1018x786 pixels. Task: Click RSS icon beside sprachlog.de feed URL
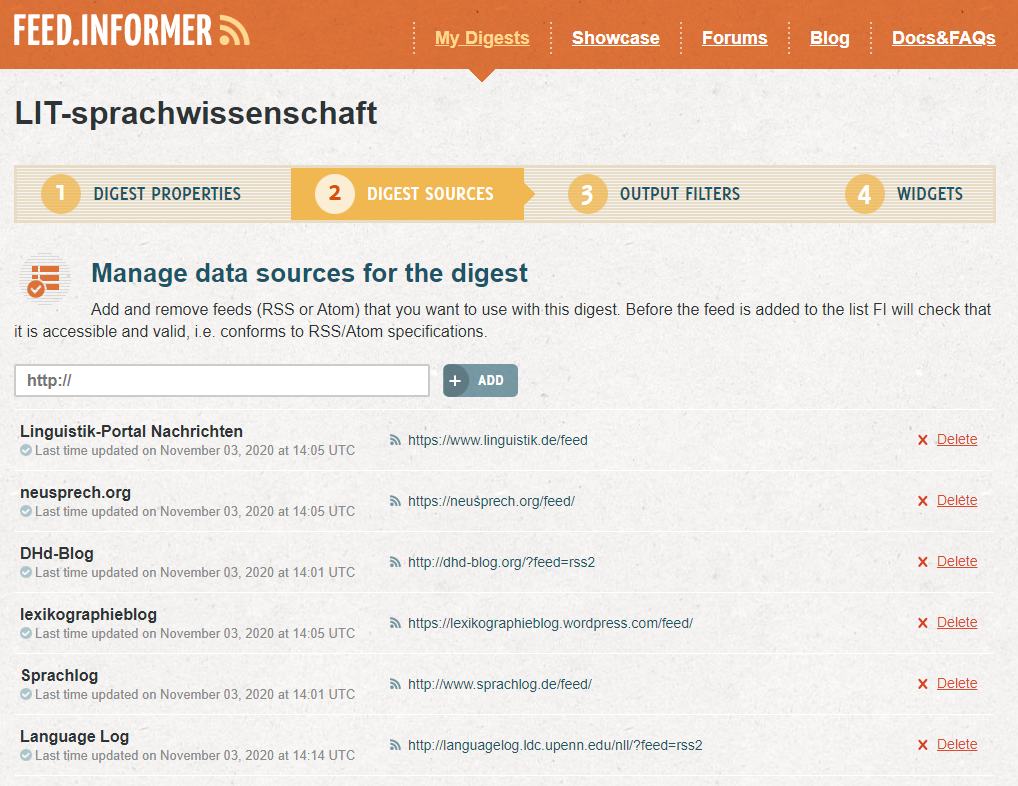(395, 684)
